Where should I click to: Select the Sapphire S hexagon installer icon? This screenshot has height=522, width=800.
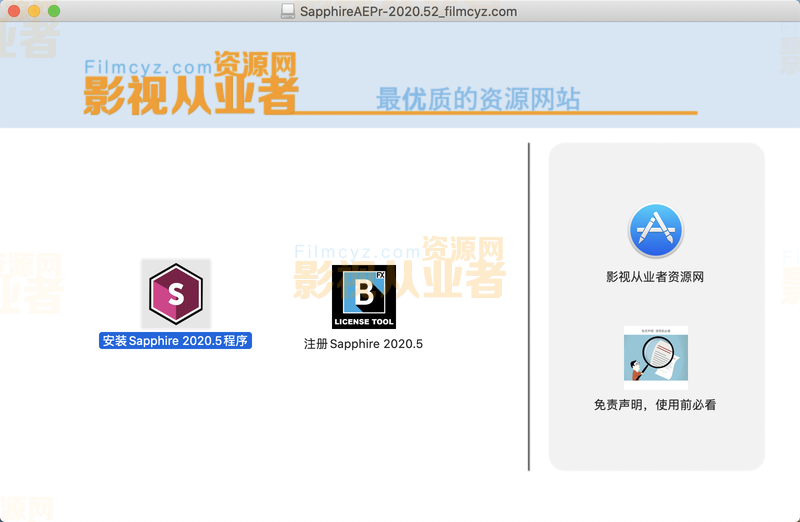(x=176, y=294)
